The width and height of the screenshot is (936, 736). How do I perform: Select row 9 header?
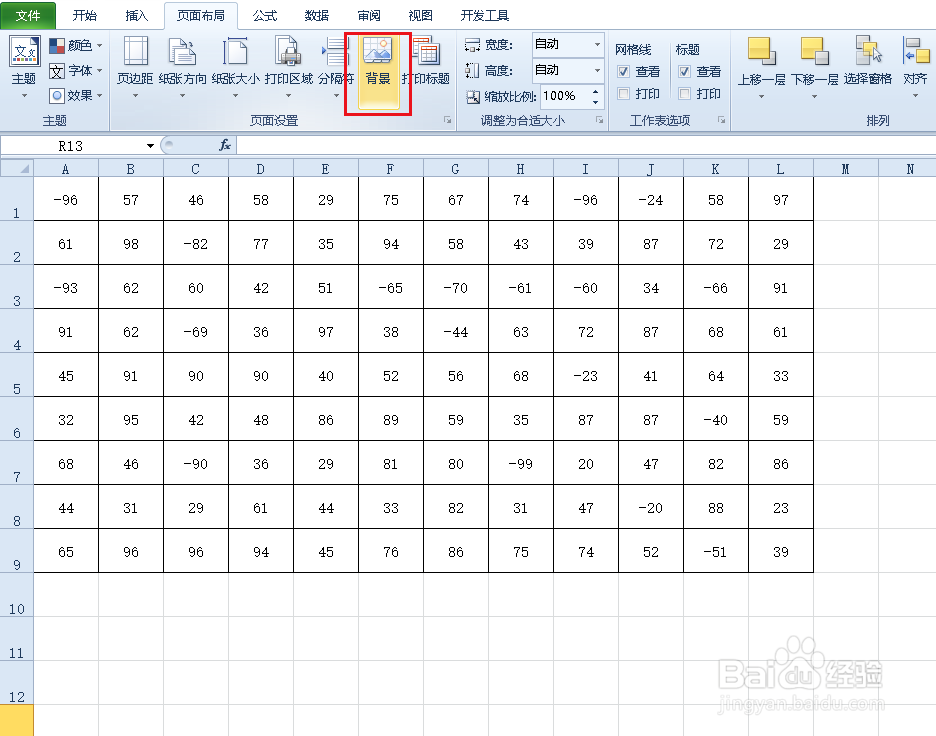point(17,551)
